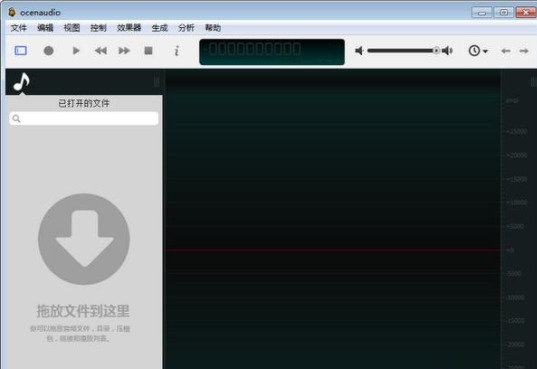Open the 分析 menu

tap(186, 28)
